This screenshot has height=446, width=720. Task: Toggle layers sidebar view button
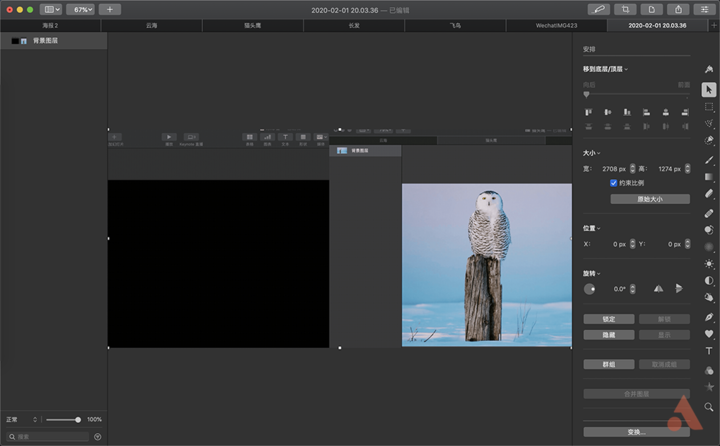[x=51, y=9]
